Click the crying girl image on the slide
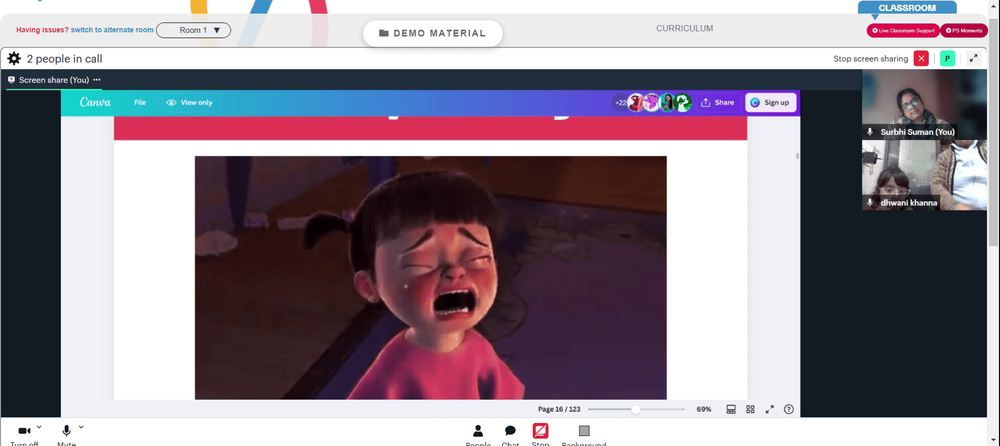The height and width of the screenshot is (446, 1000). pyautogui.click(x=430, y=278)
